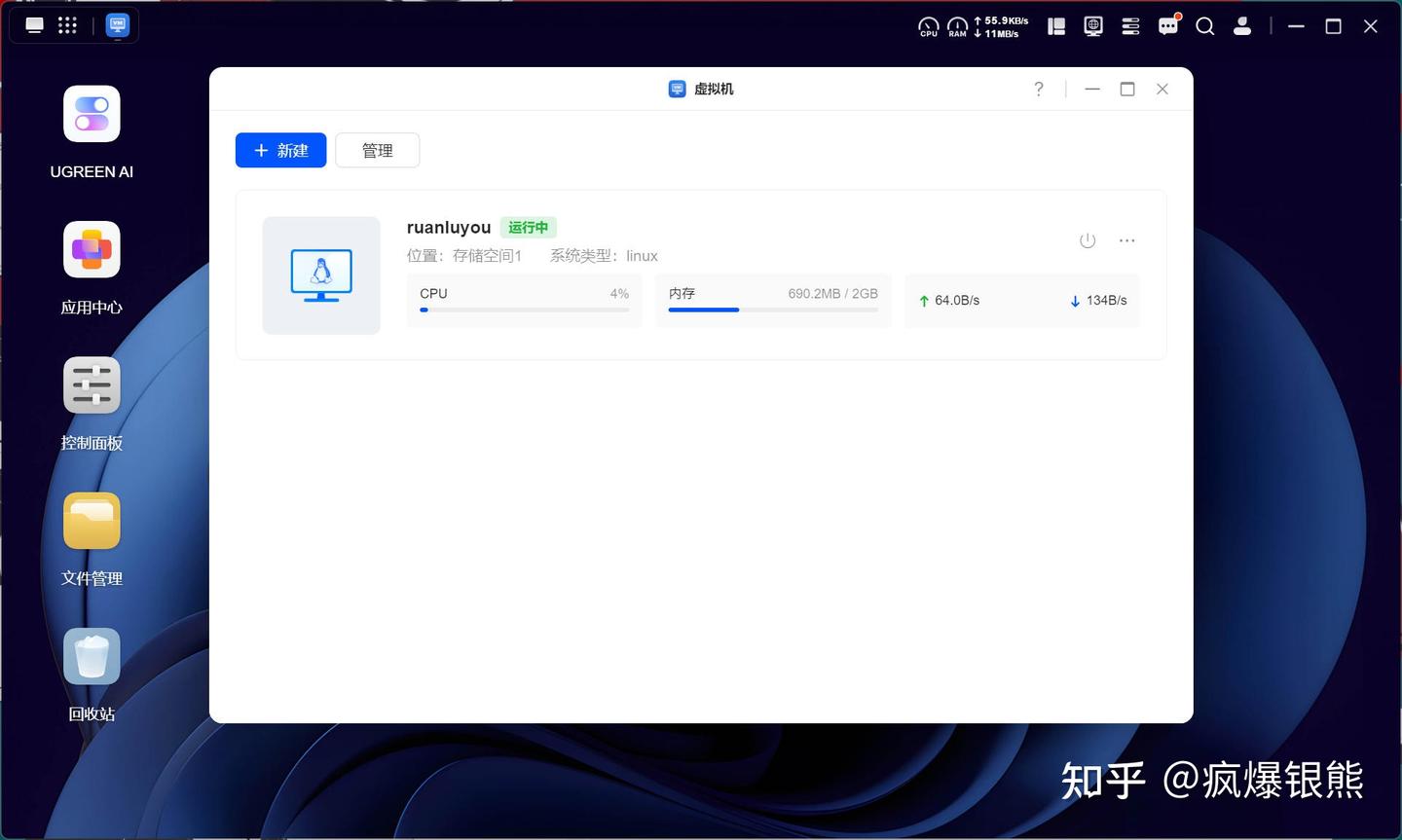1402x840 pixels.
Task: Click the ruanluyou VM name
Action: click(449, 227)
